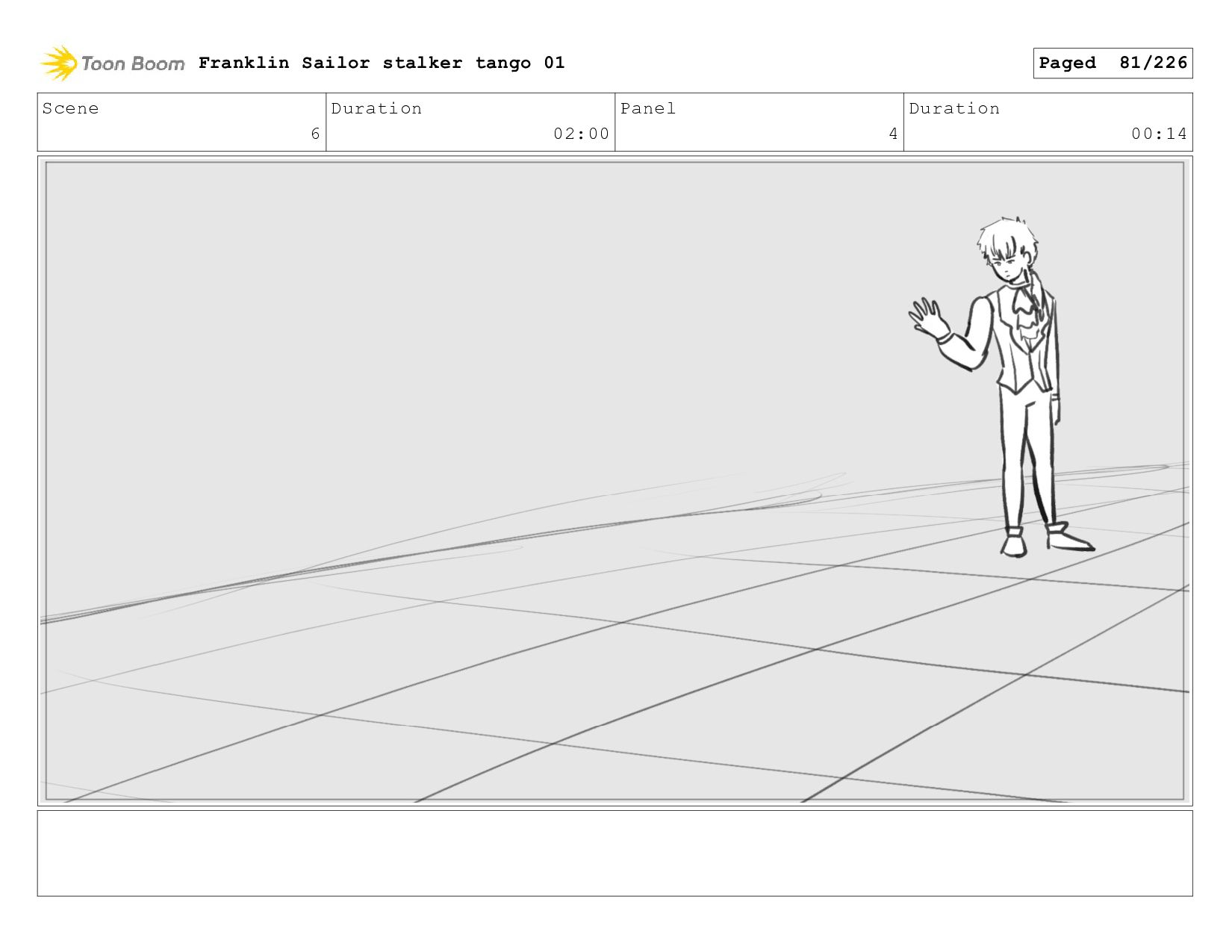Image resolution: width=1232 pixels, height=952 pixels.
Task: Select the title 'Franklin Sailor stalker tango 01'
Action: pos(382,63)
